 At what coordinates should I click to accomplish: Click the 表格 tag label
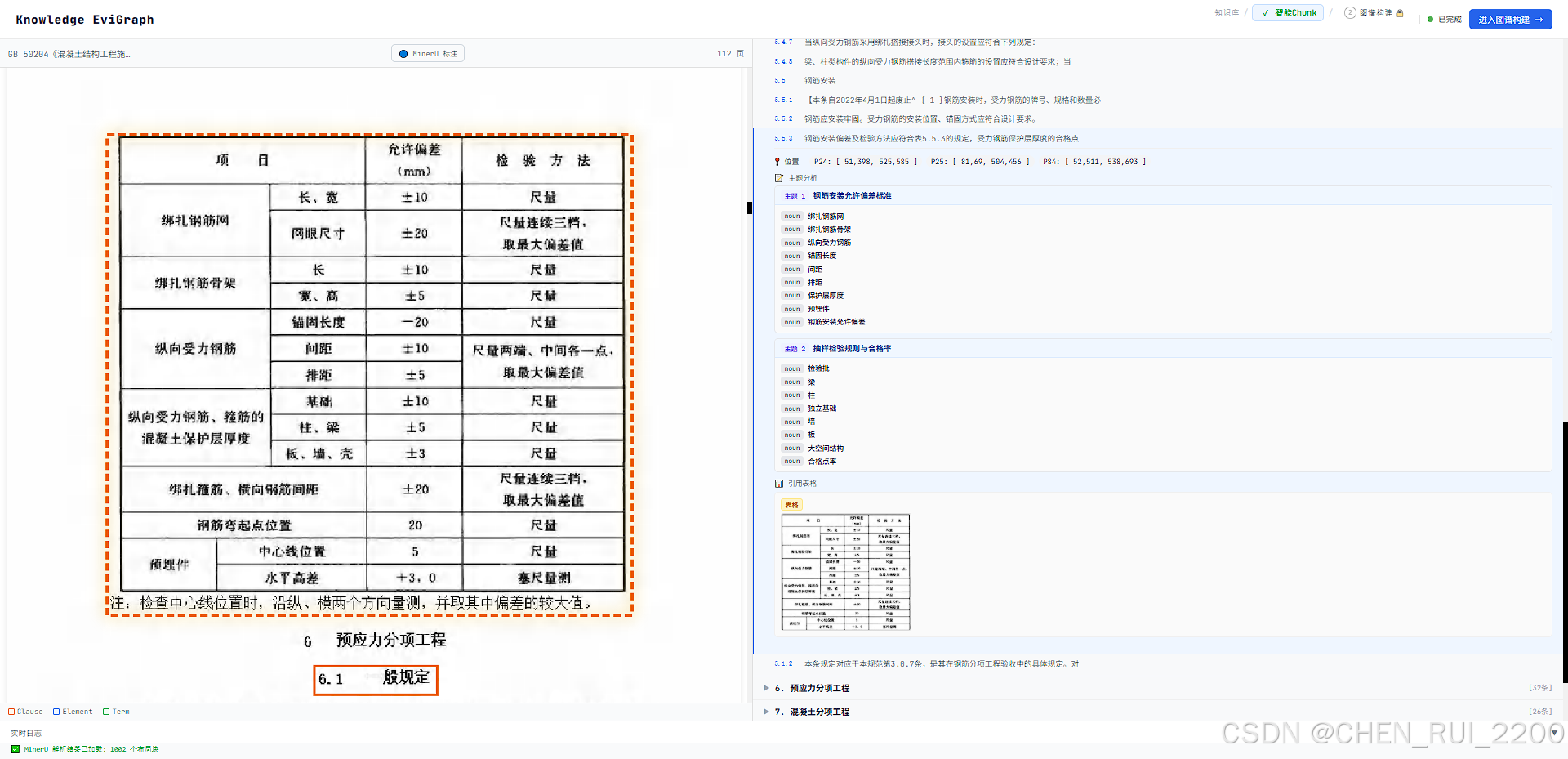click(791, 505)
